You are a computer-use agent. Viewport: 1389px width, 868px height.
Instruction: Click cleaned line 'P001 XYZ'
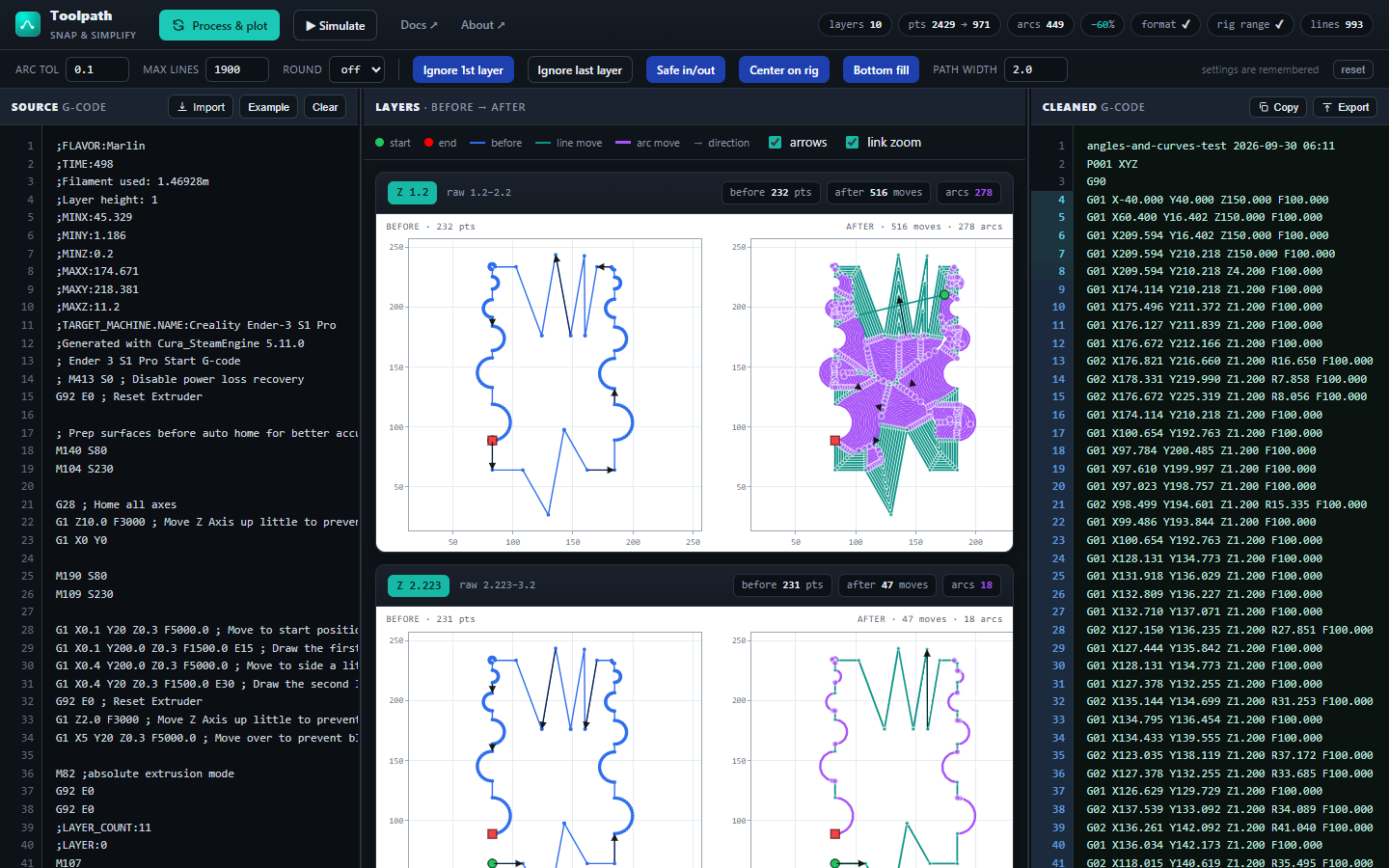[x=1112, y=164]
